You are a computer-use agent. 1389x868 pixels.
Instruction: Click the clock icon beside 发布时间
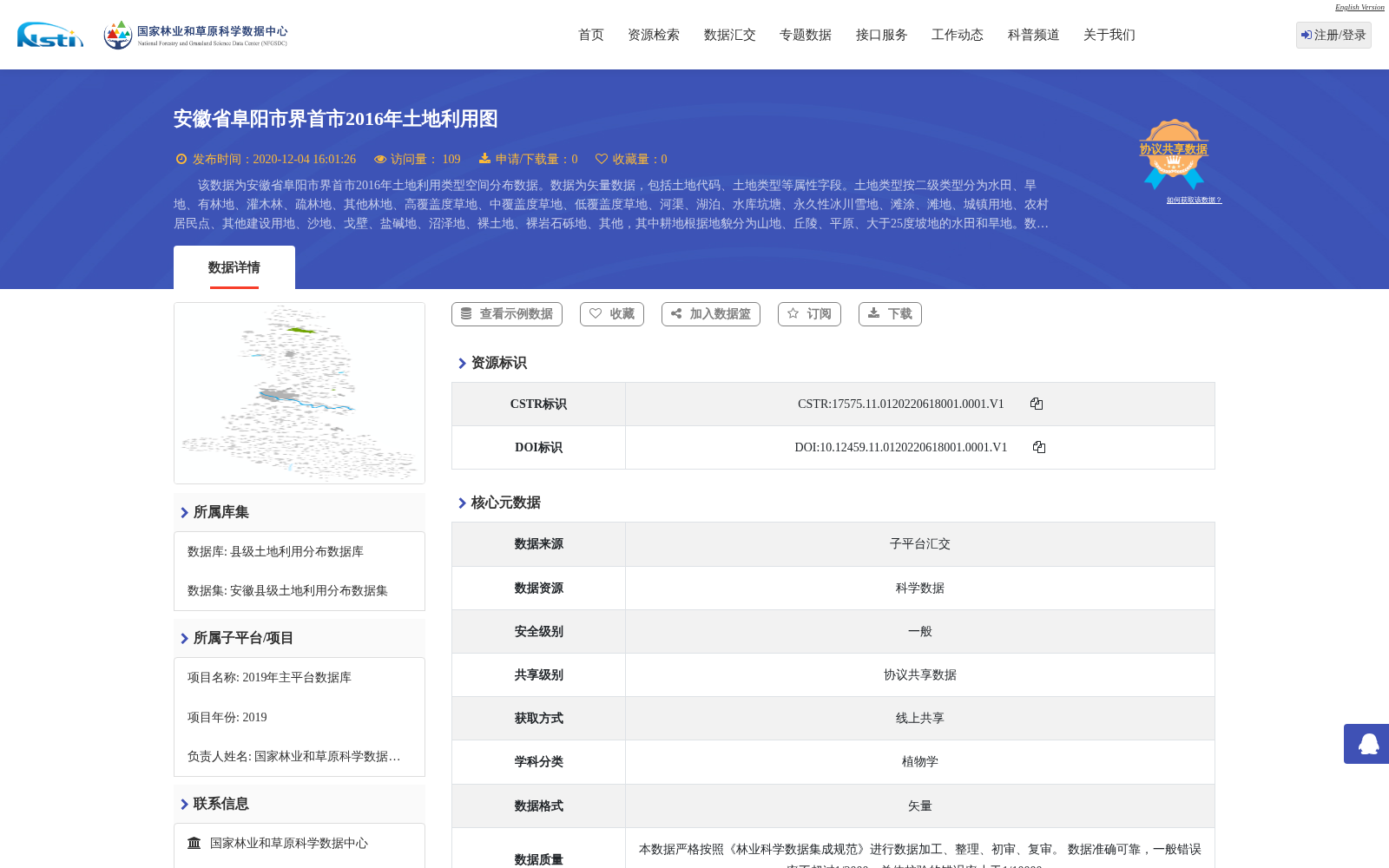click(181, 159)
